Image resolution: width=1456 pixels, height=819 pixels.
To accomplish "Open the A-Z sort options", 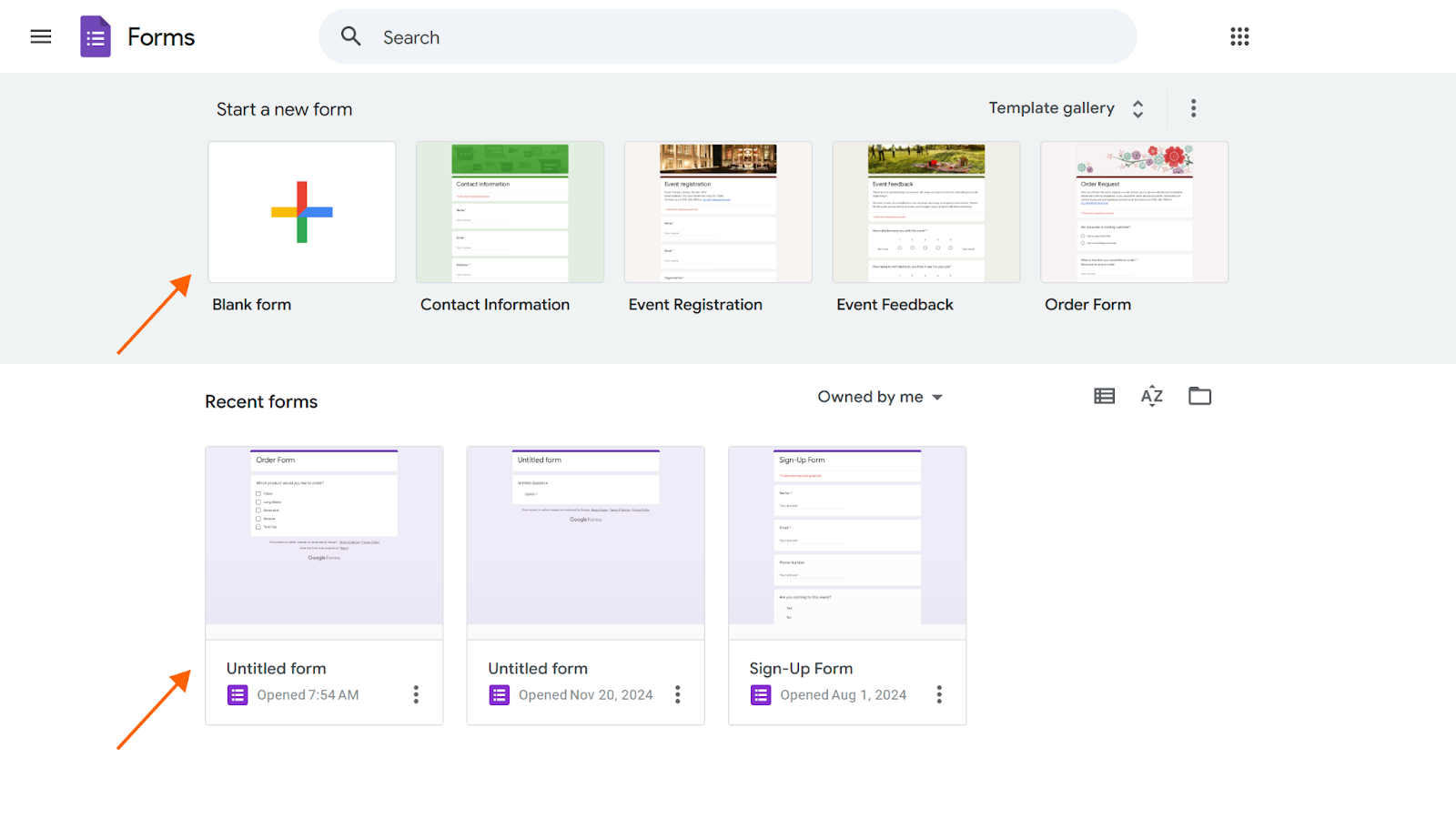I will point(1152,396).
